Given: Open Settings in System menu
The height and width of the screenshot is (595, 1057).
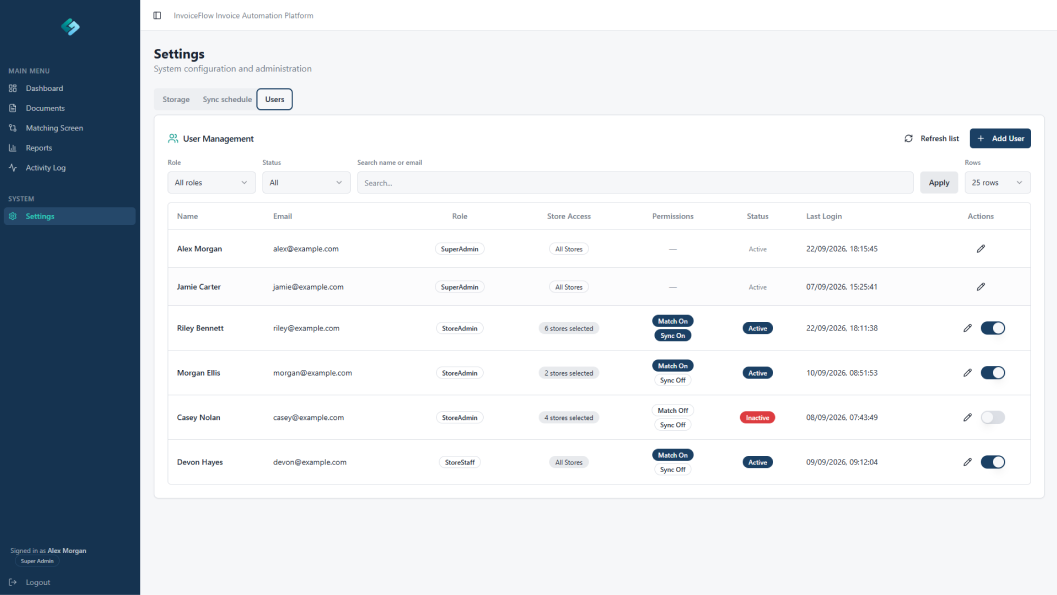Looking at the screenshot, I should tap(70, 216).
